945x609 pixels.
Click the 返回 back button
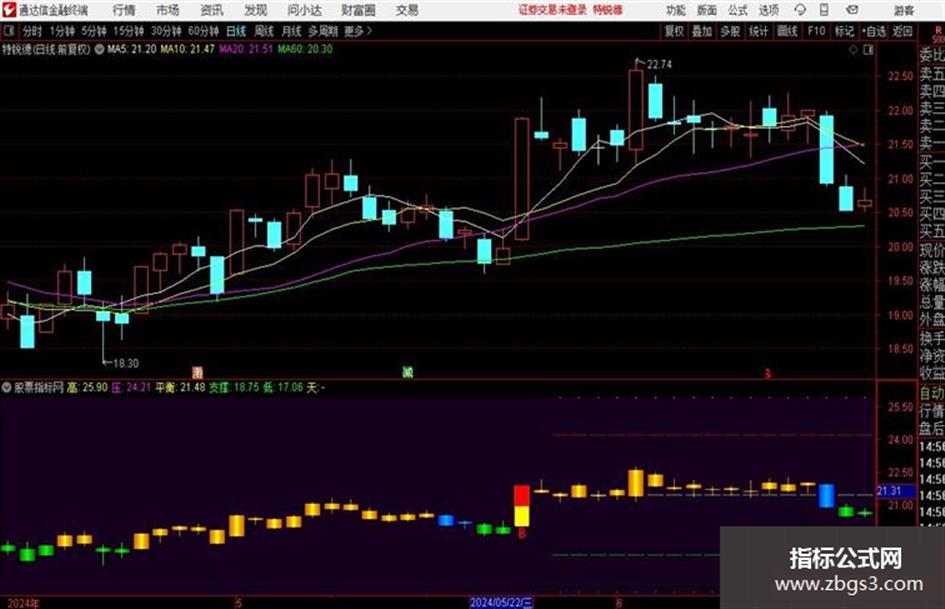point(902,31)
